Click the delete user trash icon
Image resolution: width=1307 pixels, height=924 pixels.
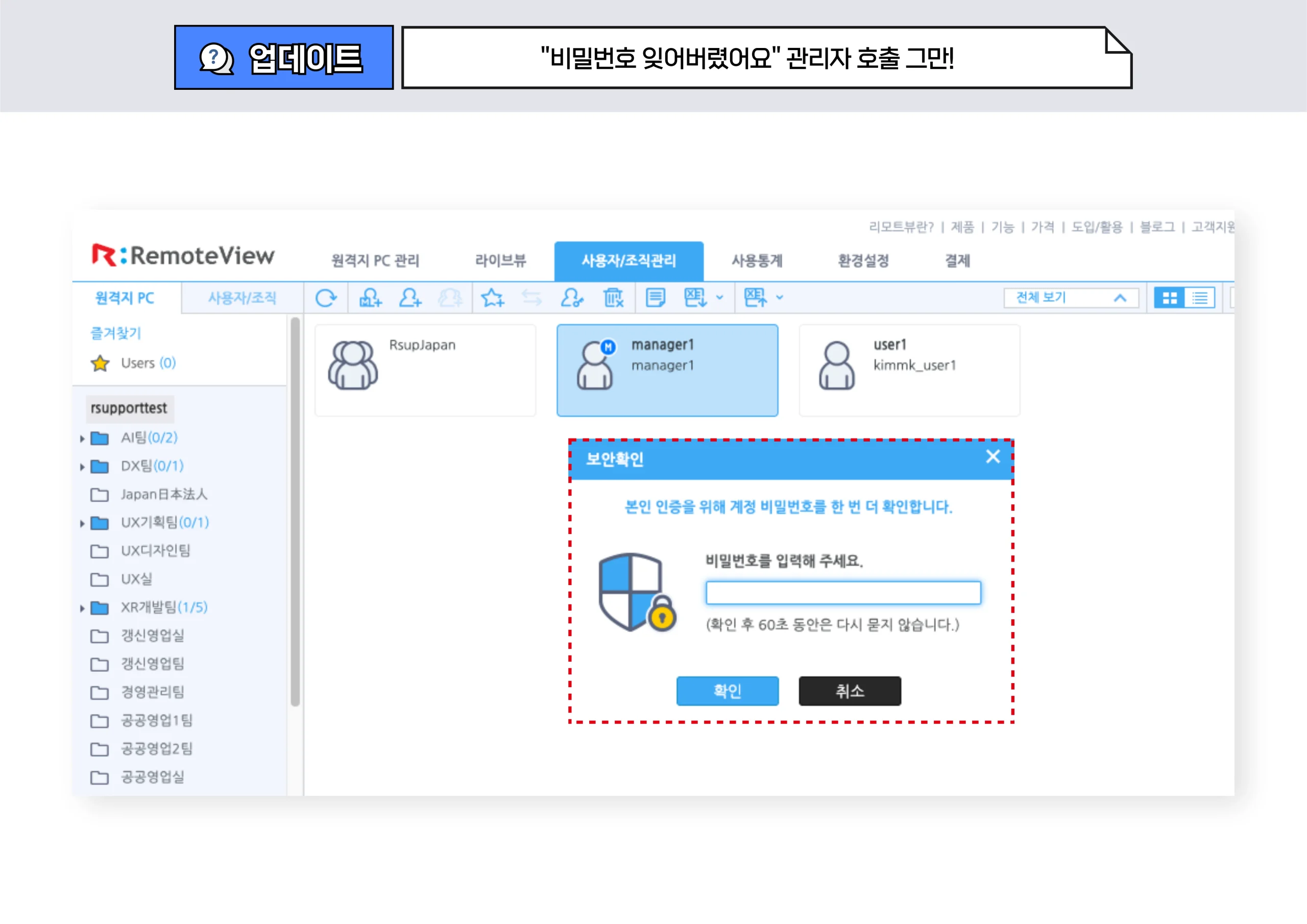[613, 297]
